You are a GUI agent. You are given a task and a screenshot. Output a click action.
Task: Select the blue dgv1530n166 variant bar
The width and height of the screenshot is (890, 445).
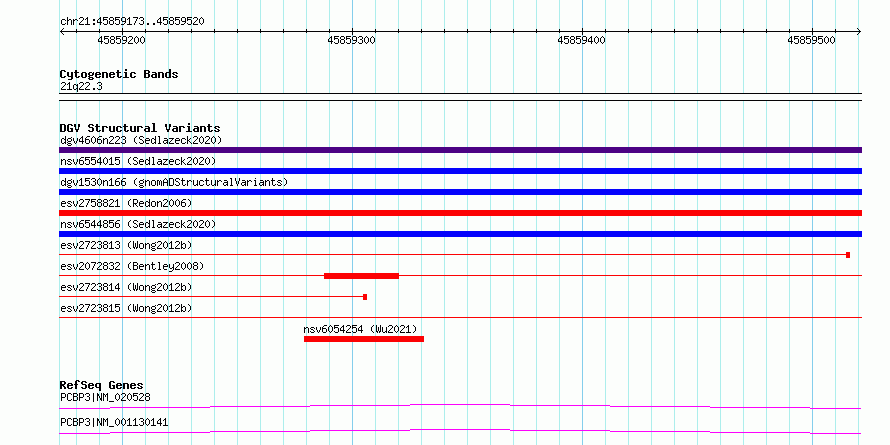pyautogui.click(x=460, y=192)
